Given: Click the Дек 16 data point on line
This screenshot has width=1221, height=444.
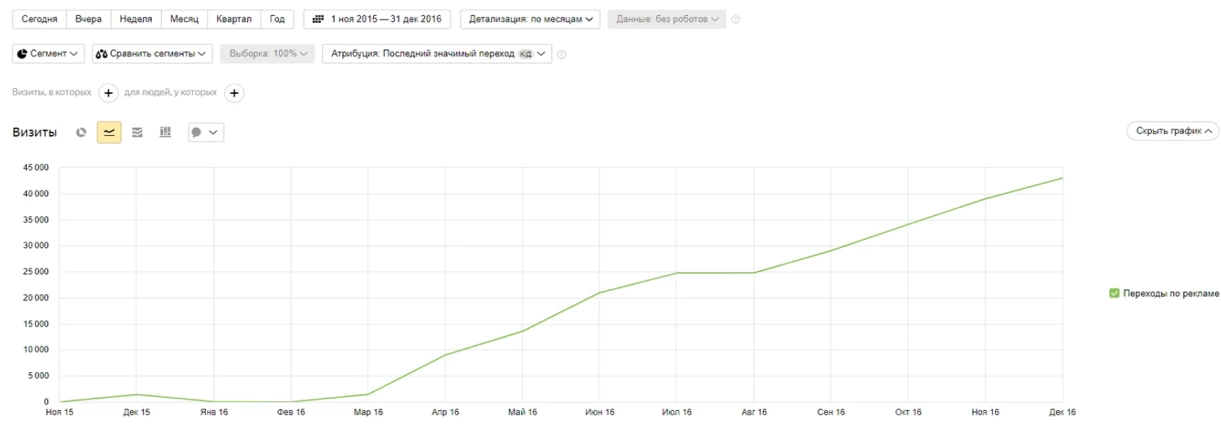Looking at the screenshot, I should (1062, 178).
